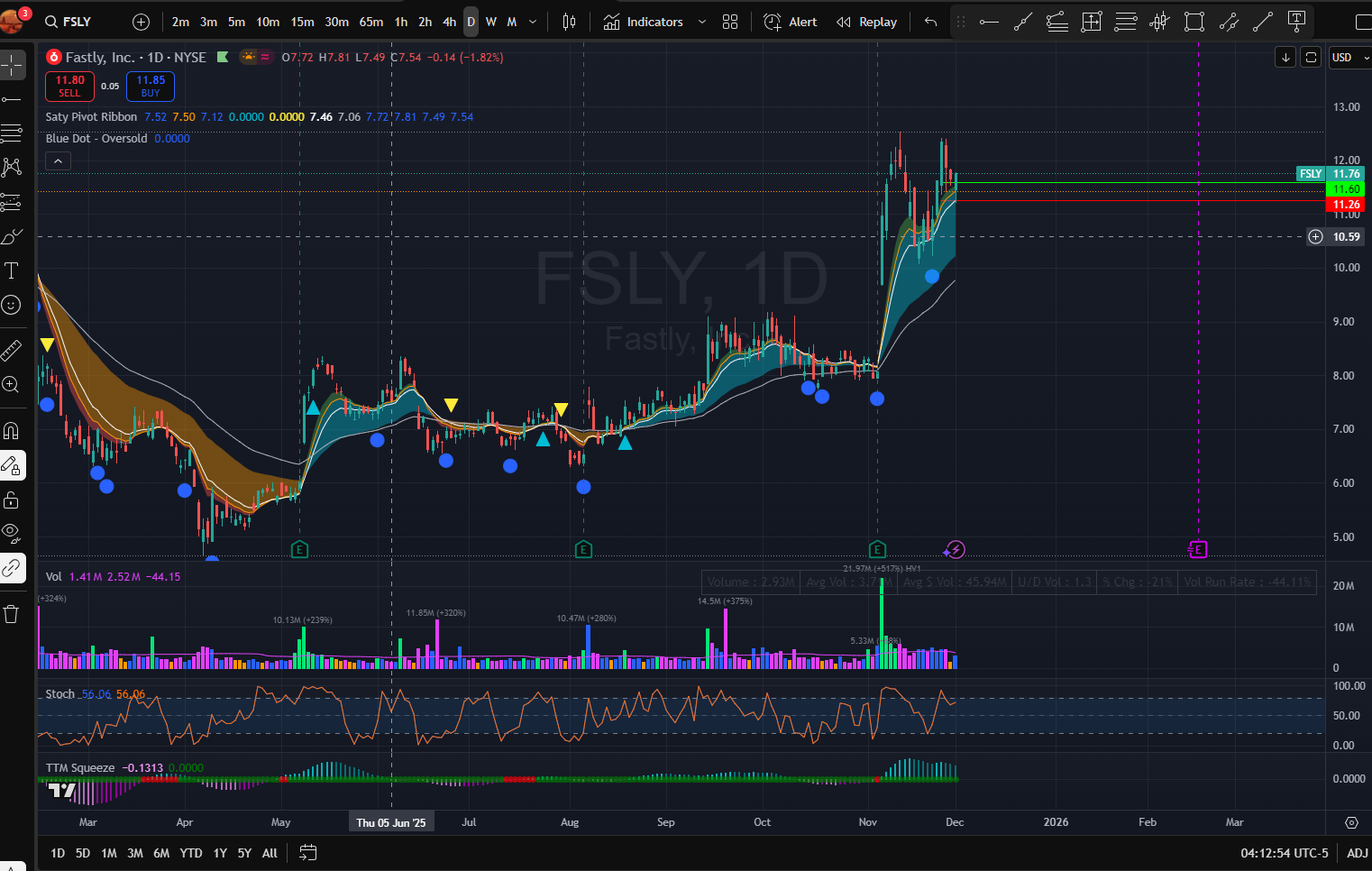Select the horizontal line tool in favorites bar
Screen dimensions: 1372x871
[x=1125, y=22]
